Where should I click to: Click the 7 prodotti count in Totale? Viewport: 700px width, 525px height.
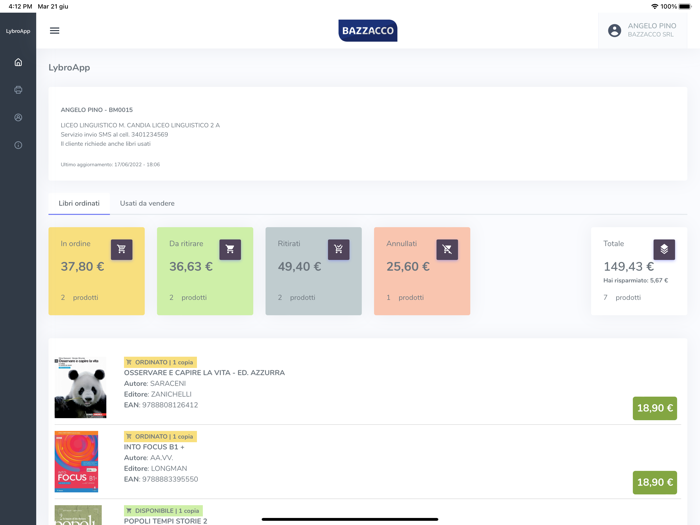click(622, 297)
